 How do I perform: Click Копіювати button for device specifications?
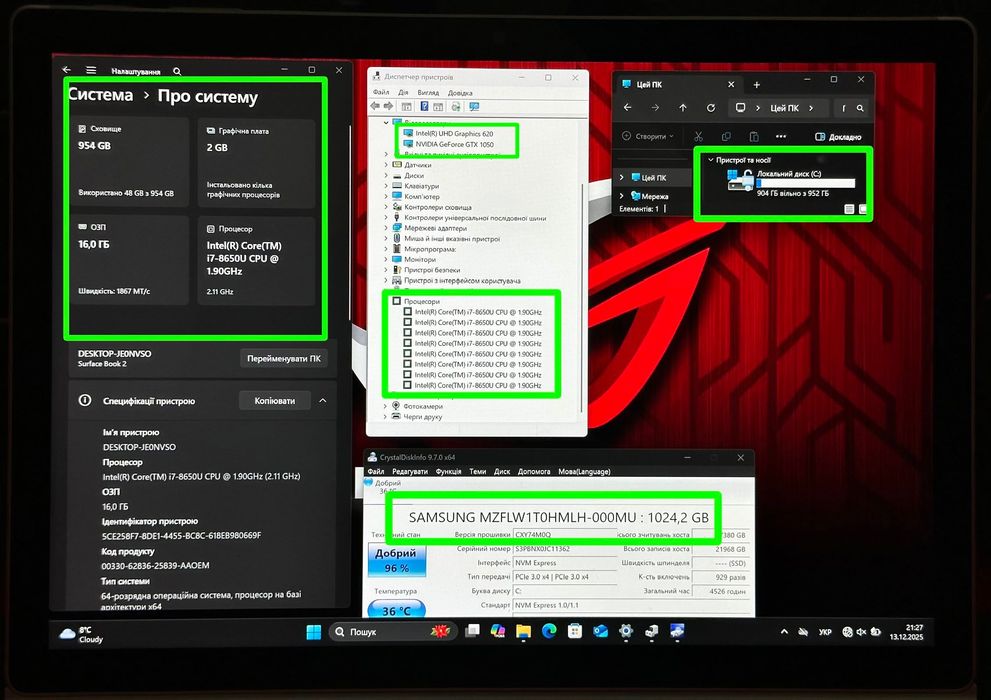pyautogui.click(x=274, y=401)
